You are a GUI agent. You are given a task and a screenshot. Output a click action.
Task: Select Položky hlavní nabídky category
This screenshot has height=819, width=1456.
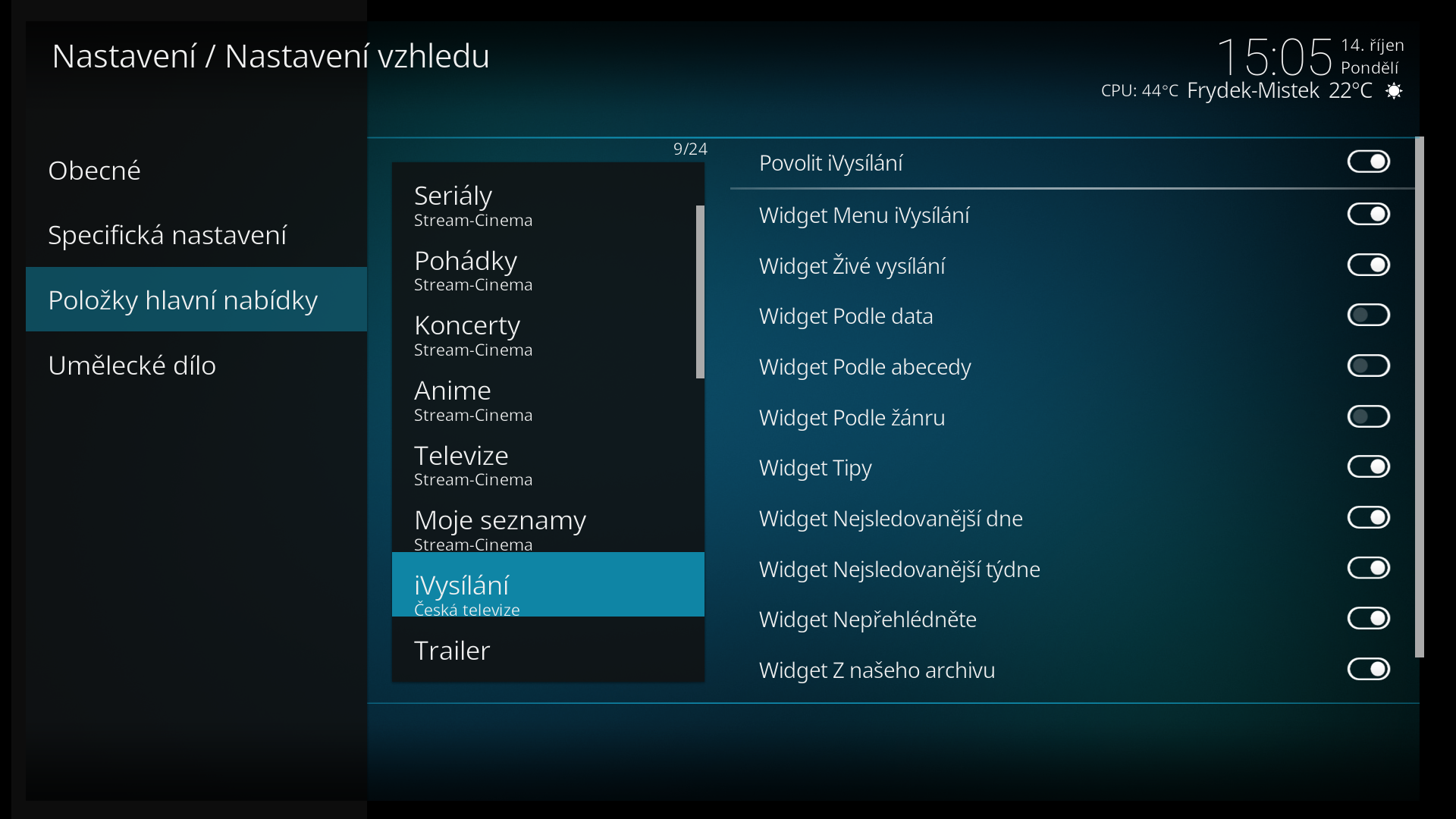pyautogui.click(x=196, y=300)
